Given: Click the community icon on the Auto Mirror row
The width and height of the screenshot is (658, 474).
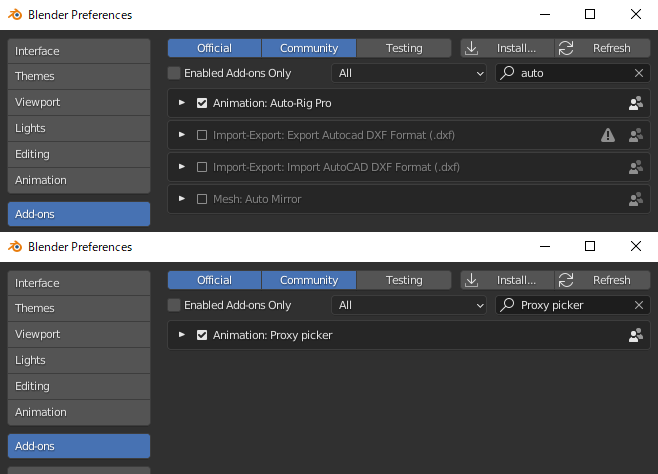Looking at the screenshot, I should pyautogui.click(x=635, y=199).
